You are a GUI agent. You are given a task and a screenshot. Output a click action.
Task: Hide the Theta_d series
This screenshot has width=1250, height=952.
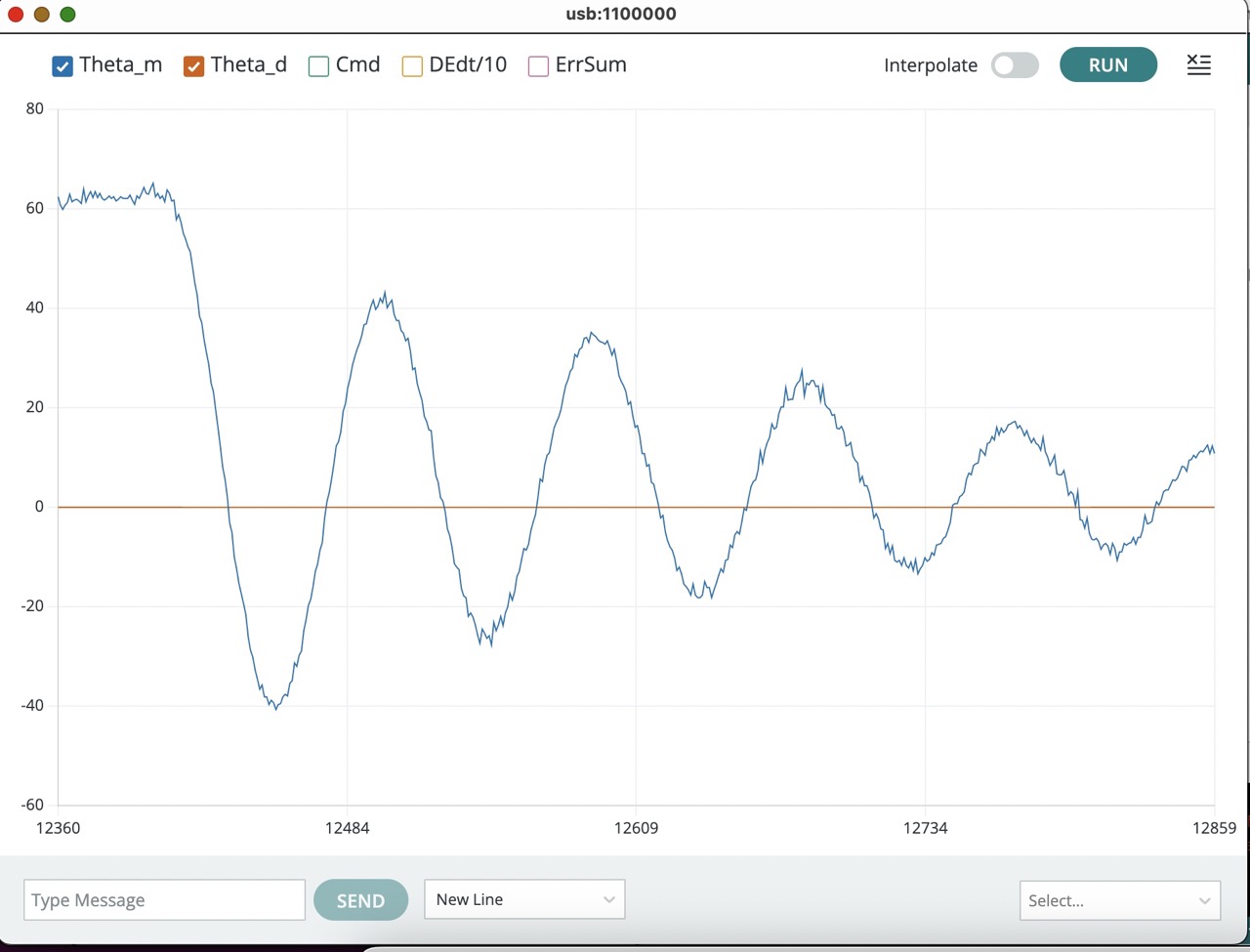(193, 66)
